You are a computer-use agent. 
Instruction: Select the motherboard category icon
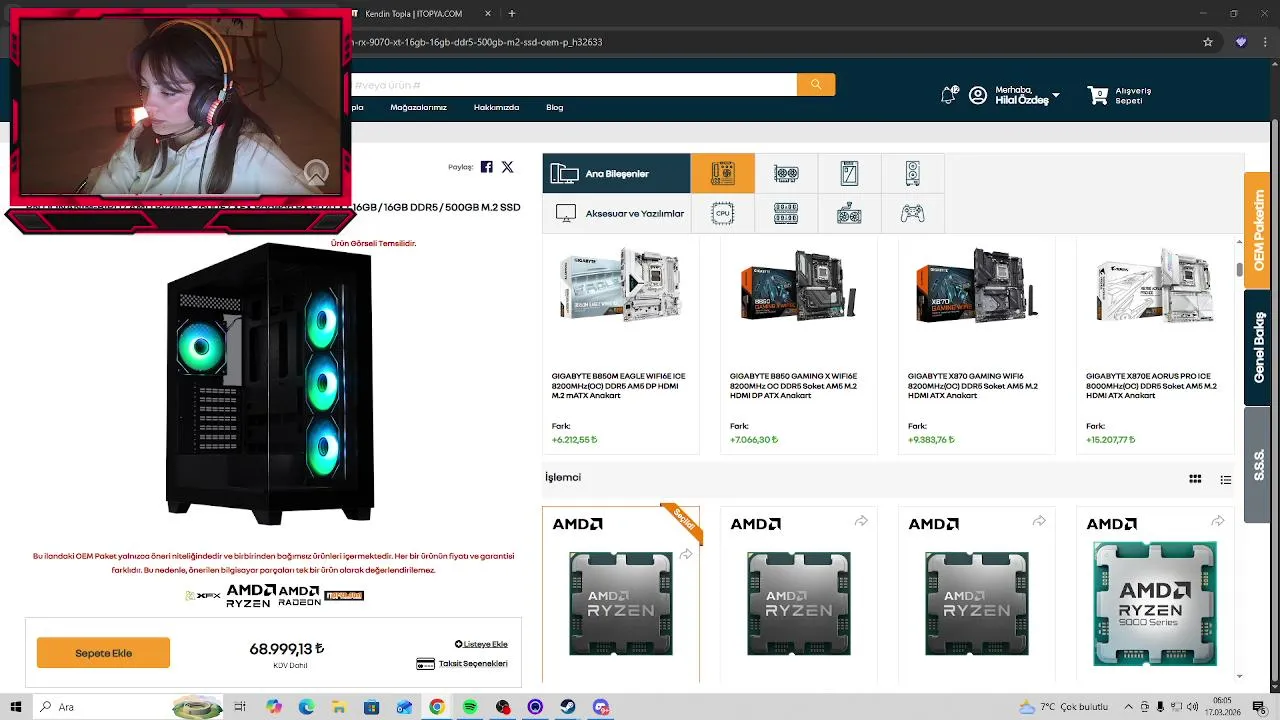[x=722, y=173]
